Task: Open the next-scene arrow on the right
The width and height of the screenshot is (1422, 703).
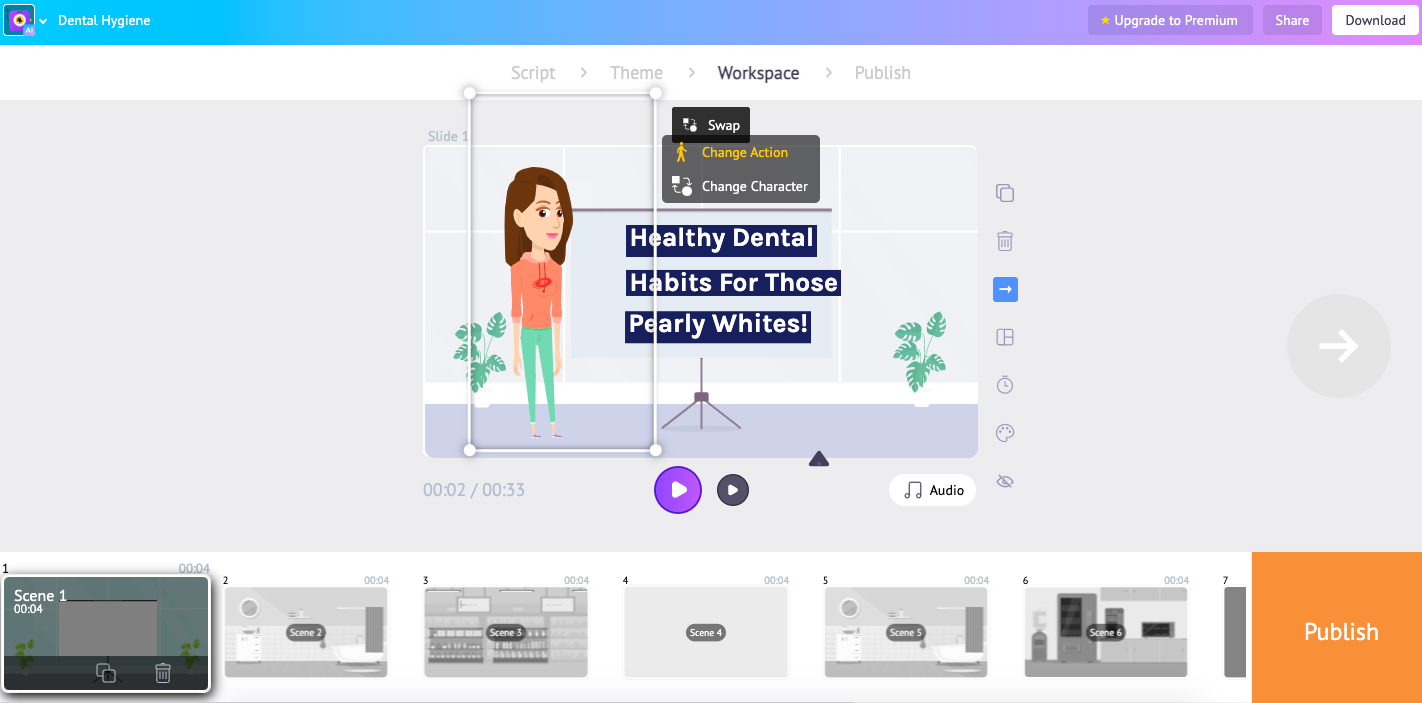Action: click(x=1338, y=345)
